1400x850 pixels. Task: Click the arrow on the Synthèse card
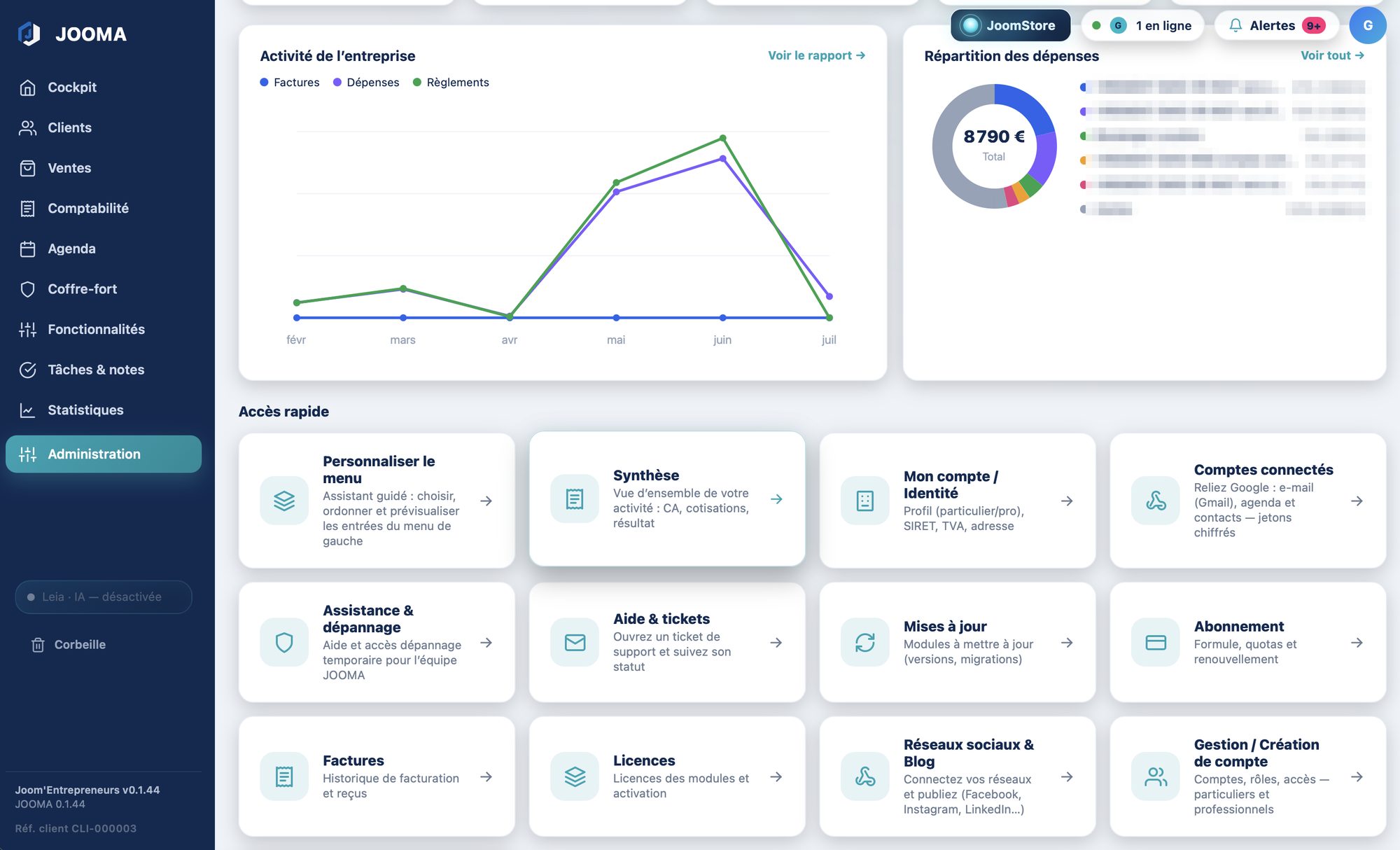pyautogui.click(x=776, y=499)
